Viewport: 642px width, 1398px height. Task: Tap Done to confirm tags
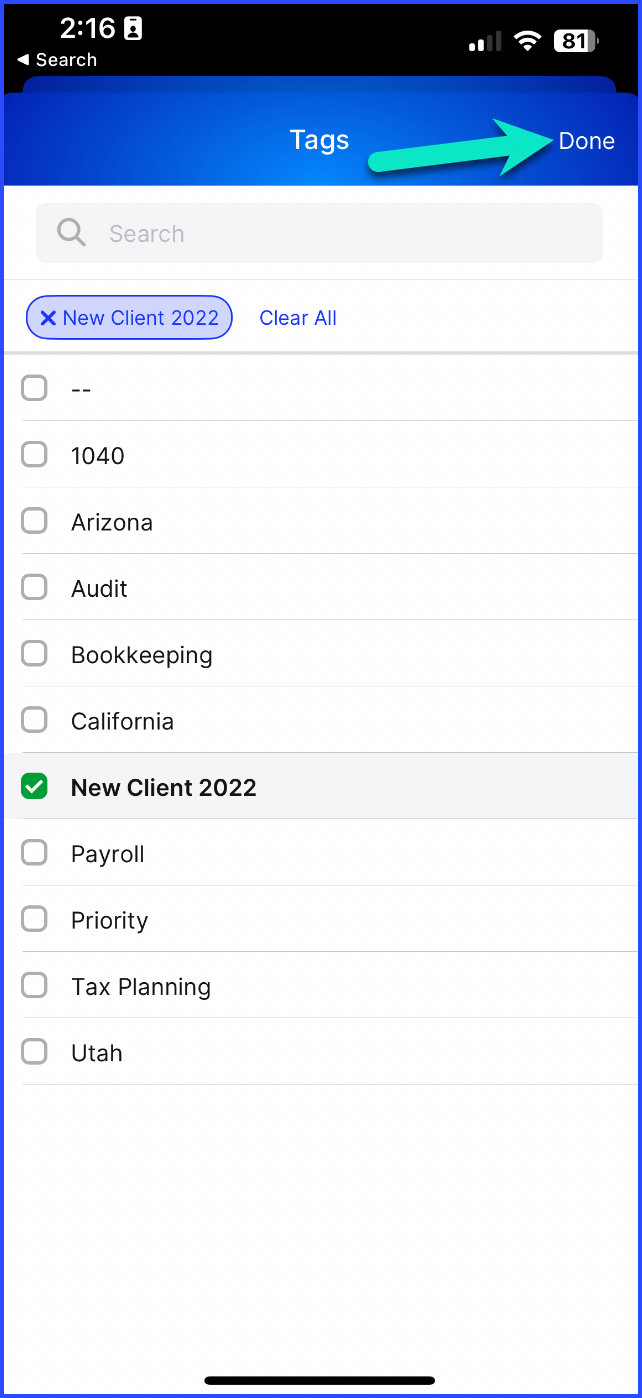[587, 141]
